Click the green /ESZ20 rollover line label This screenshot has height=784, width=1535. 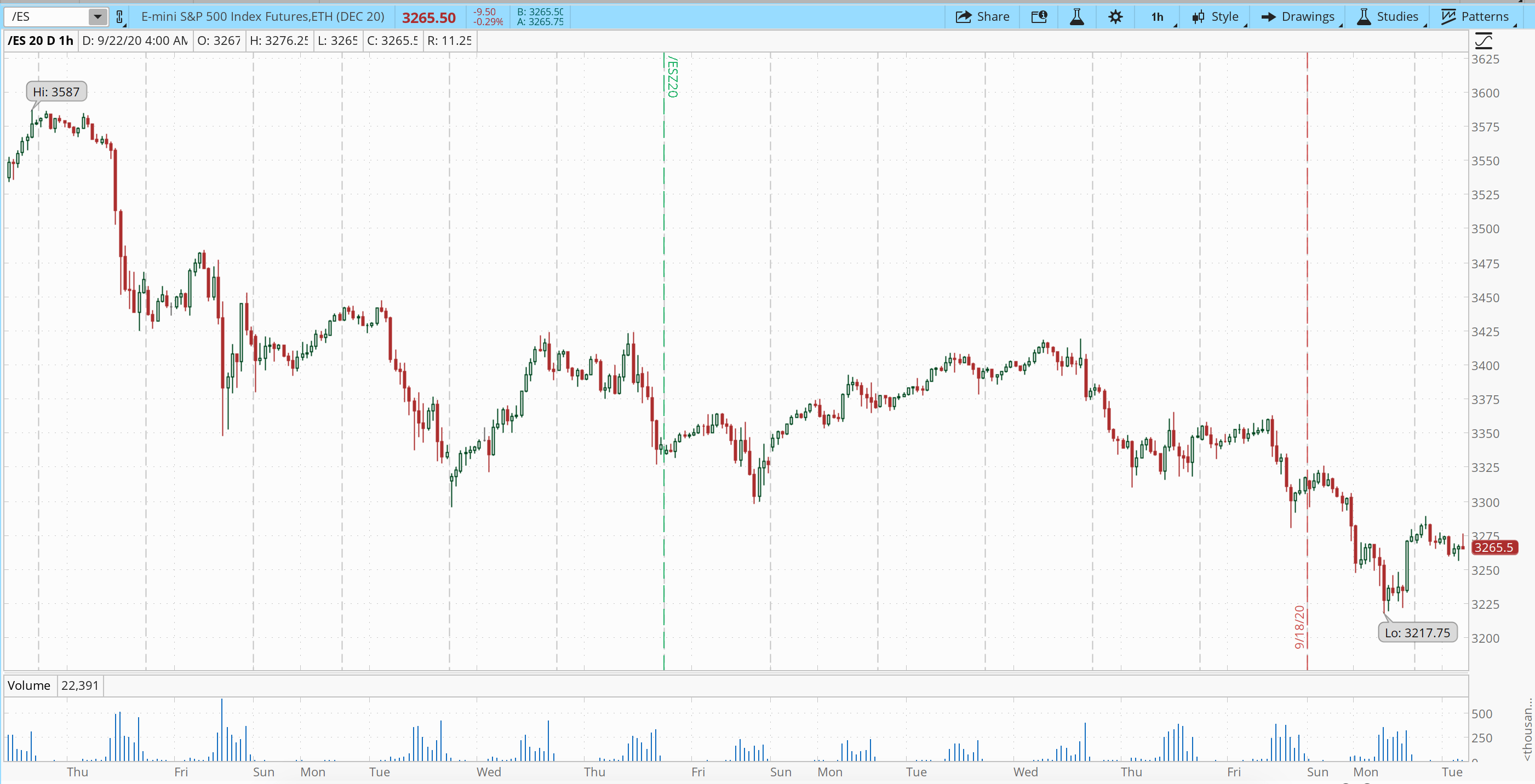pyautogui.click(x=672, y=77)
